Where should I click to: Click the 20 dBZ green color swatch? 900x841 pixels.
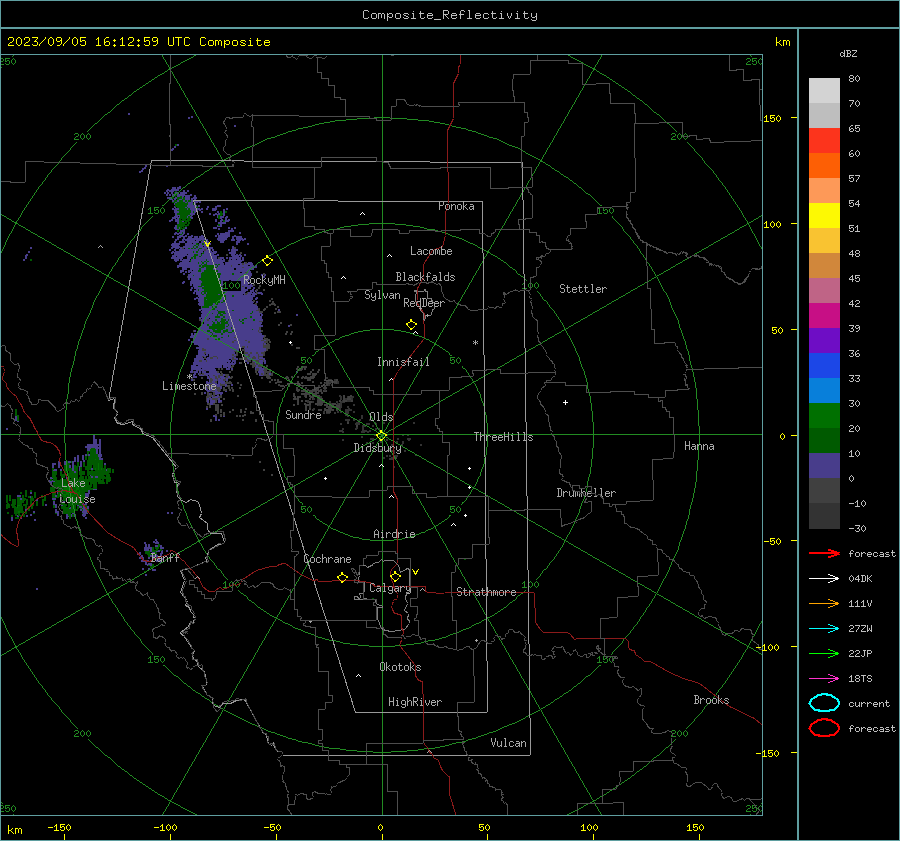pos(824,416)
